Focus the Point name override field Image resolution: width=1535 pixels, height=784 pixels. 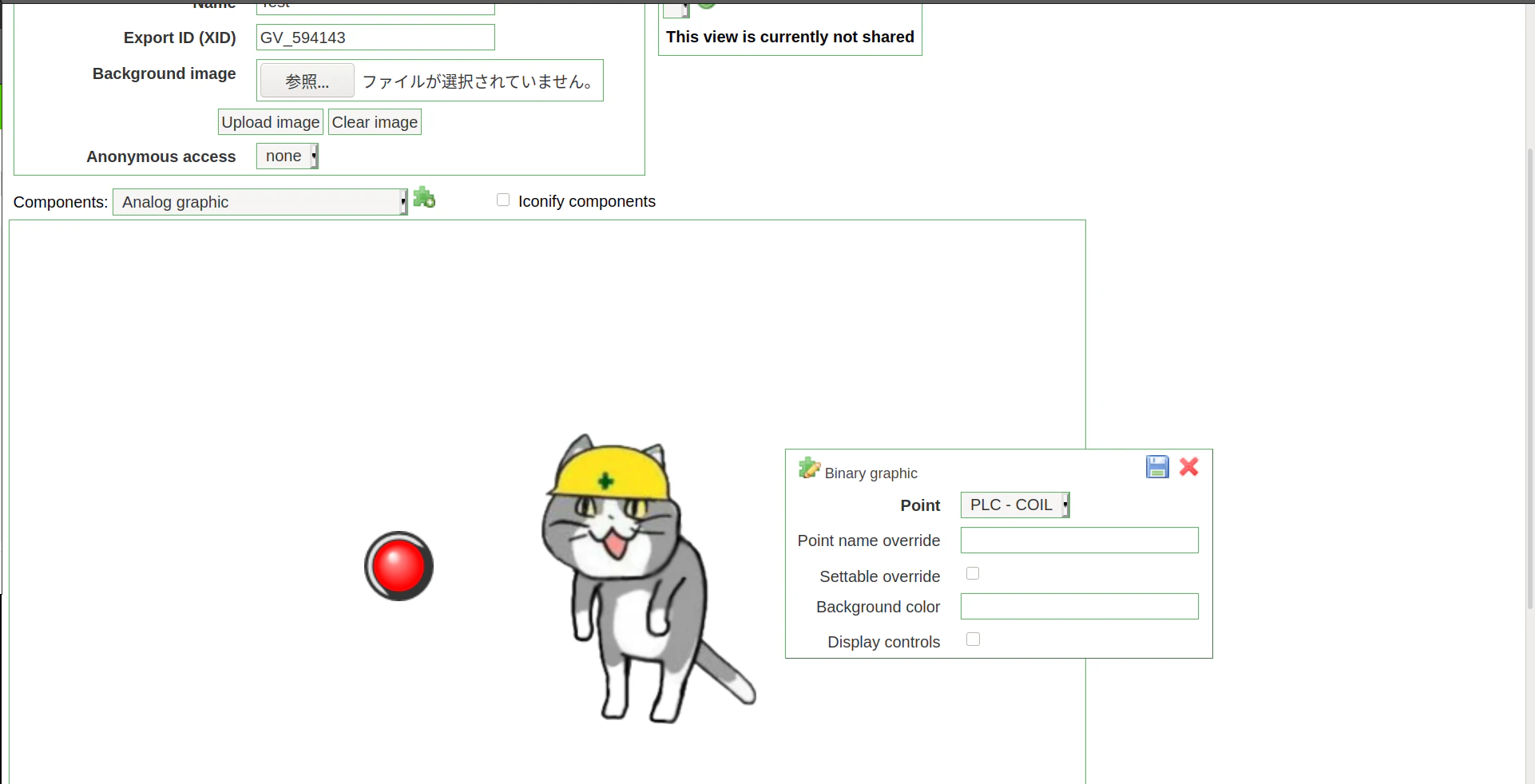click(x=1080, y=540)
